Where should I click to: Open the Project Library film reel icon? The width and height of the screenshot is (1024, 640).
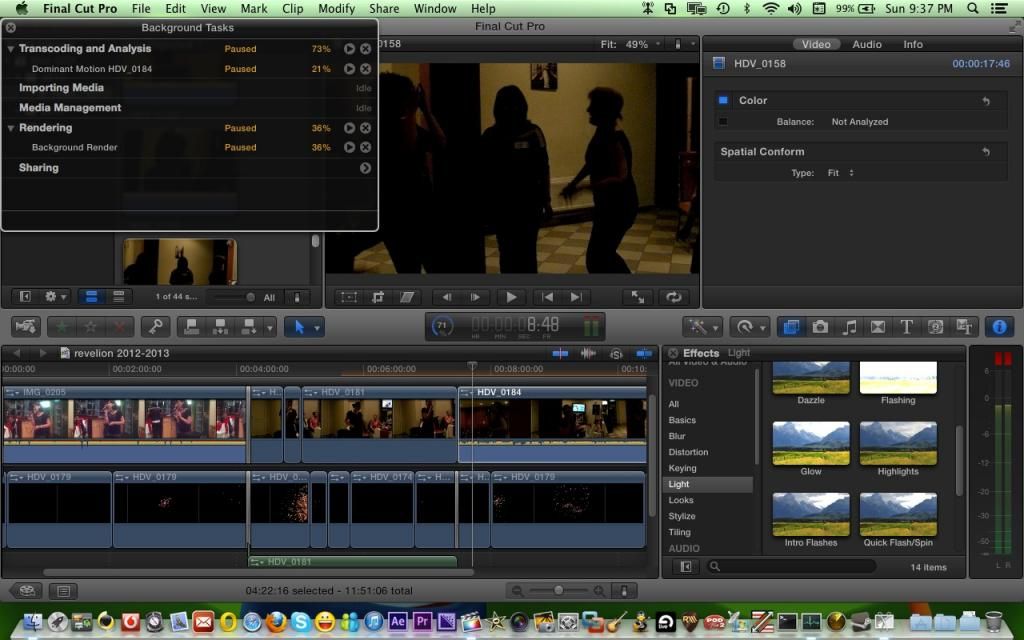(26, 591)
